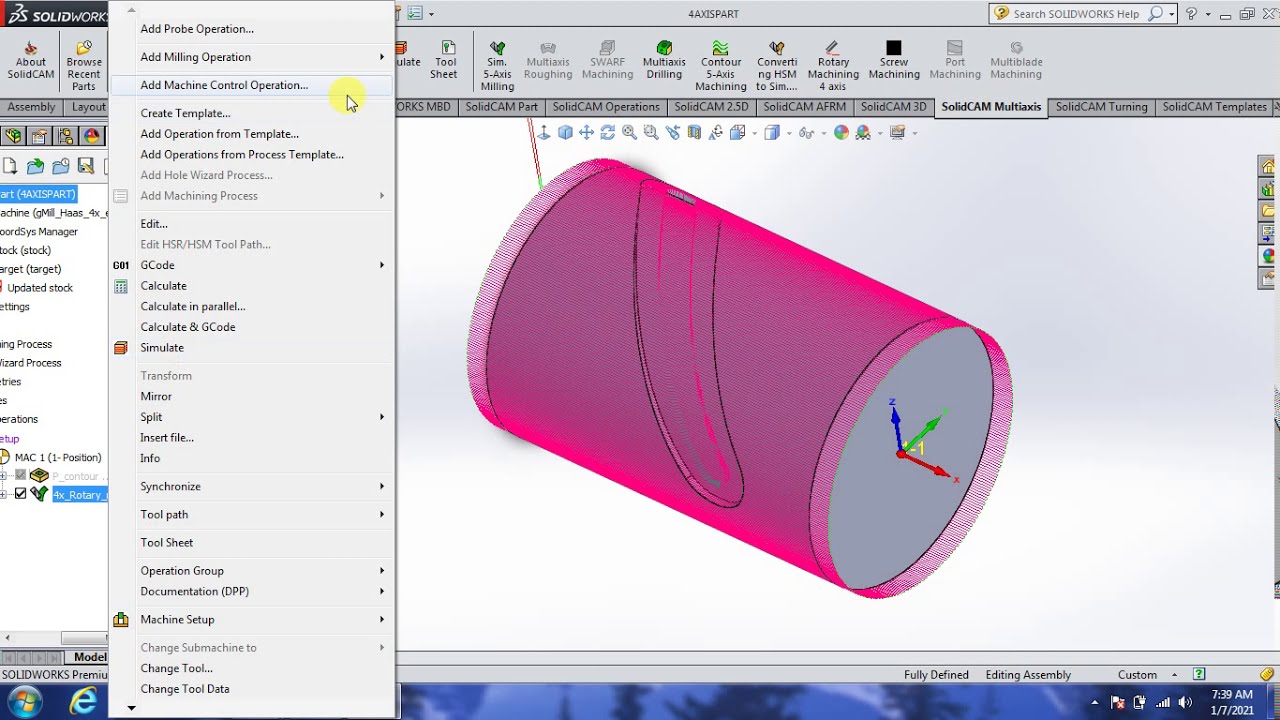Viewport: 1280px width, 720px height.
Task: Select Change Tool Data menu entry
Action: pos(185,689)
